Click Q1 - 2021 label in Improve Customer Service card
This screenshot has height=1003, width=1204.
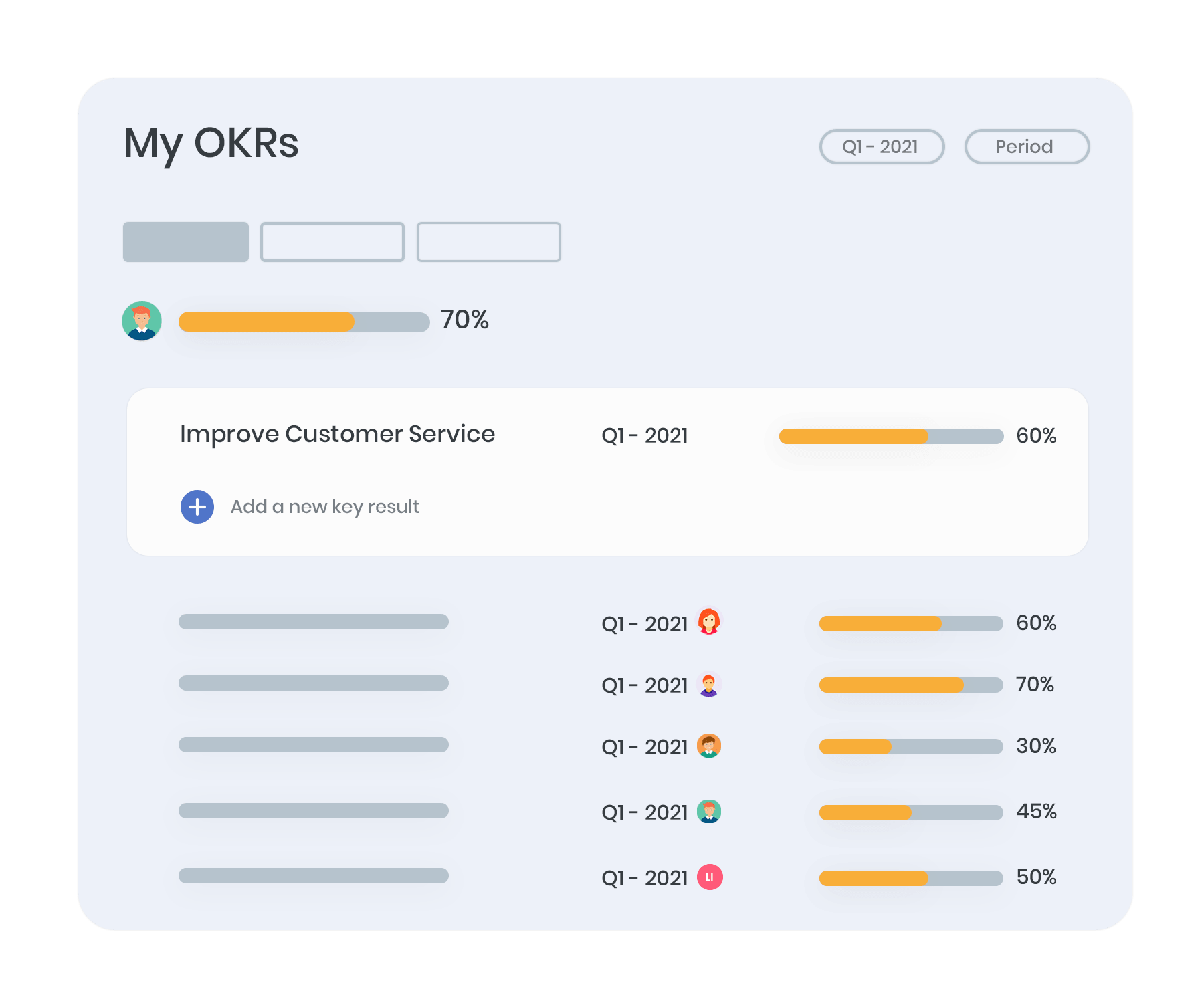(x=645, y=435)
